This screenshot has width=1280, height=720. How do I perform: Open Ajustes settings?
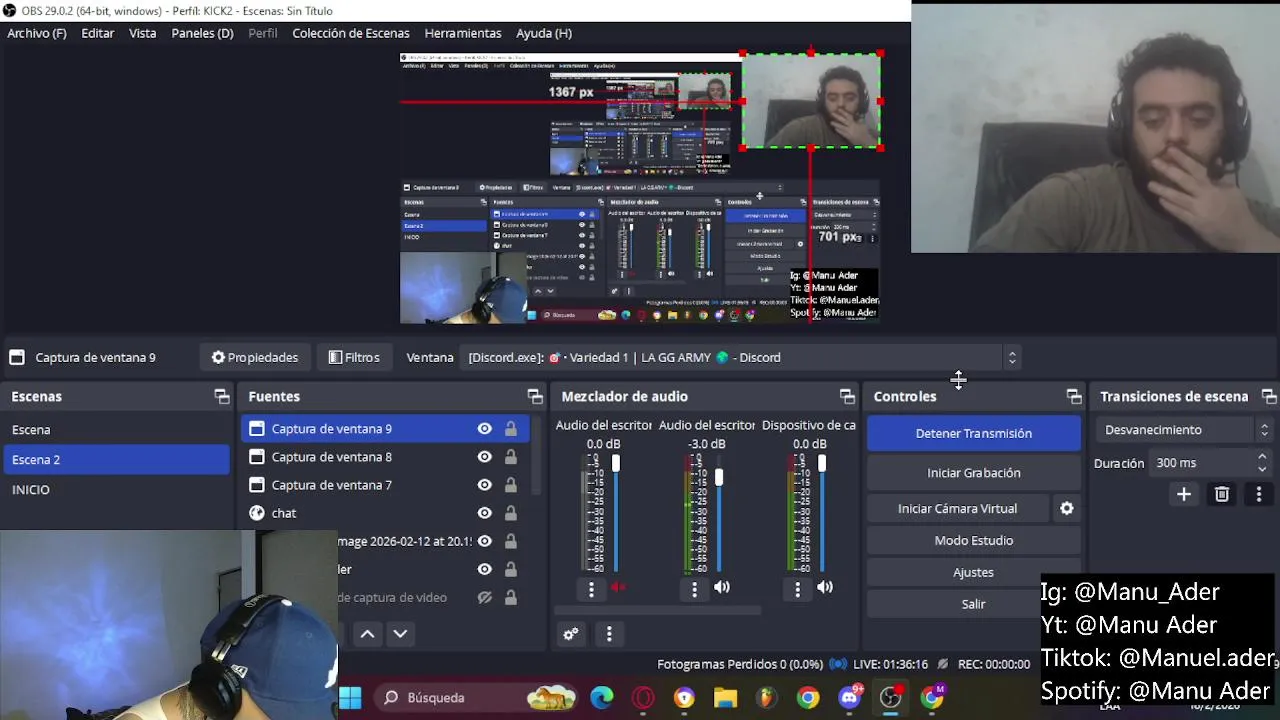coord(974,573)
